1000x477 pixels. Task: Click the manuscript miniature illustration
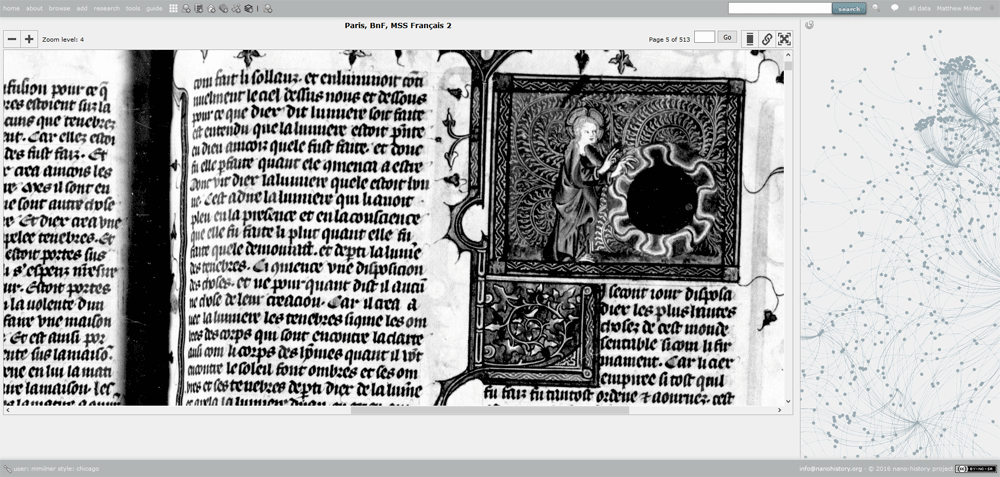tap(618, 177)
